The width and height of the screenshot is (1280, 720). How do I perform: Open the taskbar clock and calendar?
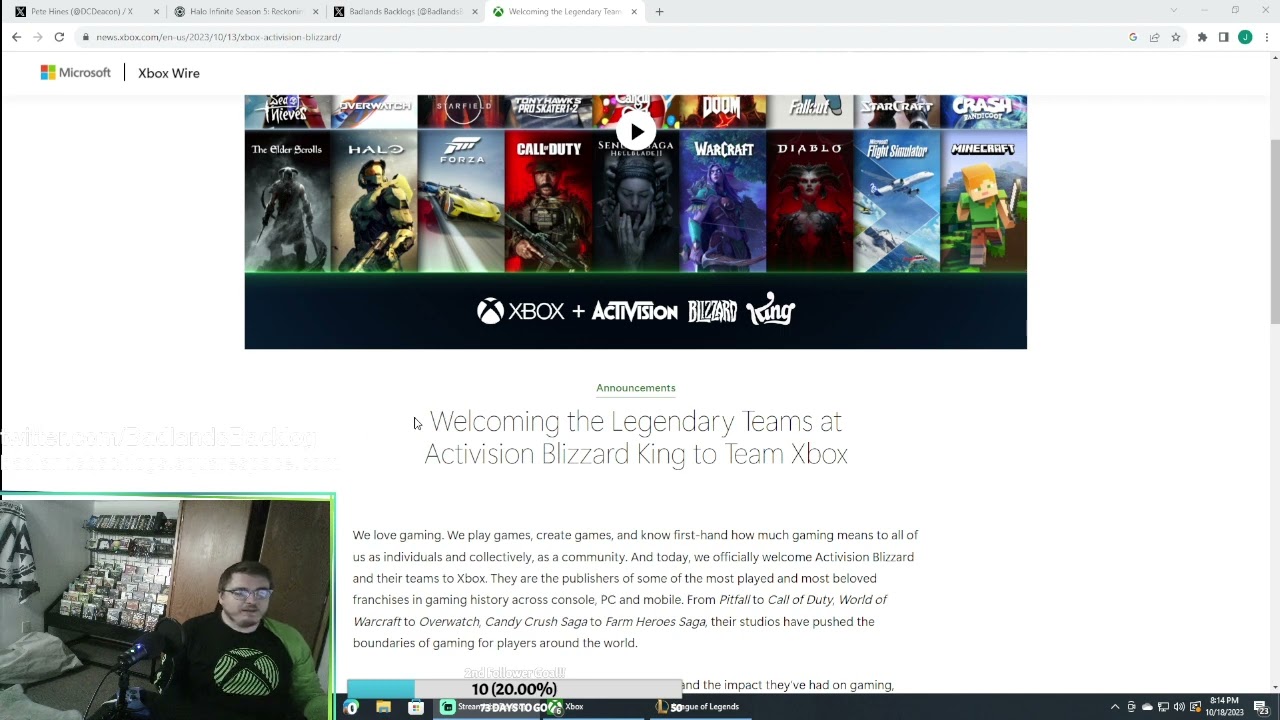click(x=1224, y=707)
